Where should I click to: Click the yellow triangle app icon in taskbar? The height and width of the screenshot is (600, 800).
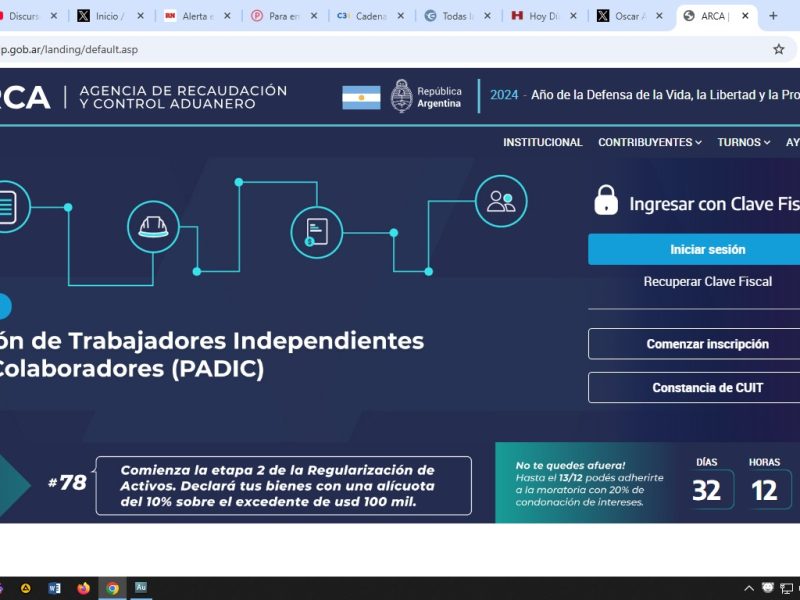point(25,588)
